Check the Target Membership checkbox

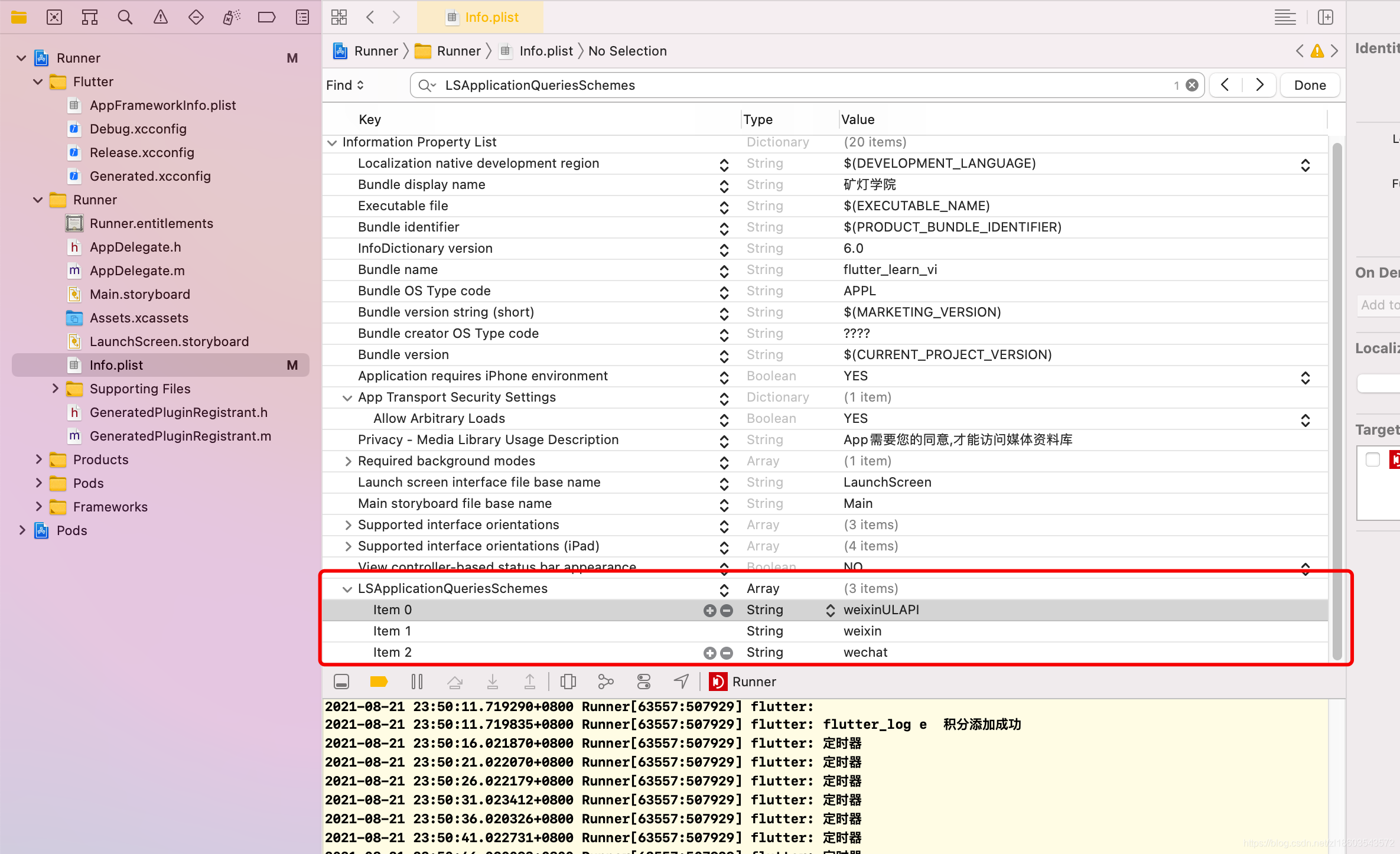pos(1372,459)
